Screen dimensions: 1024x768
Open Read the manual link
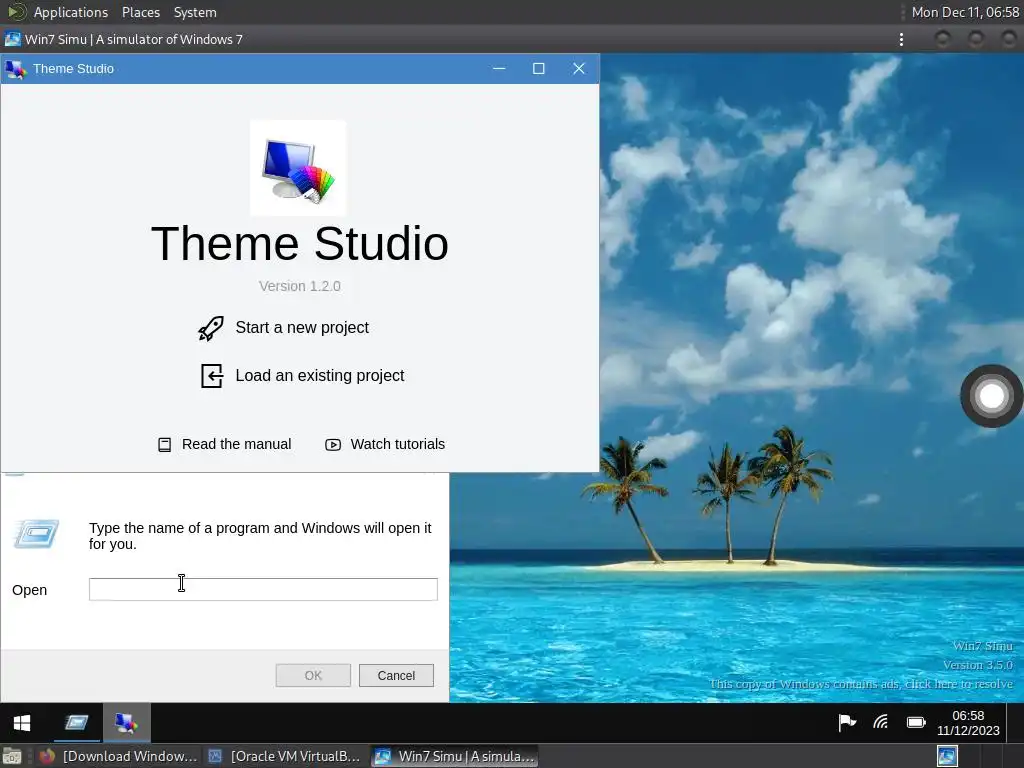pyautogui.click(x=225, y=445)
